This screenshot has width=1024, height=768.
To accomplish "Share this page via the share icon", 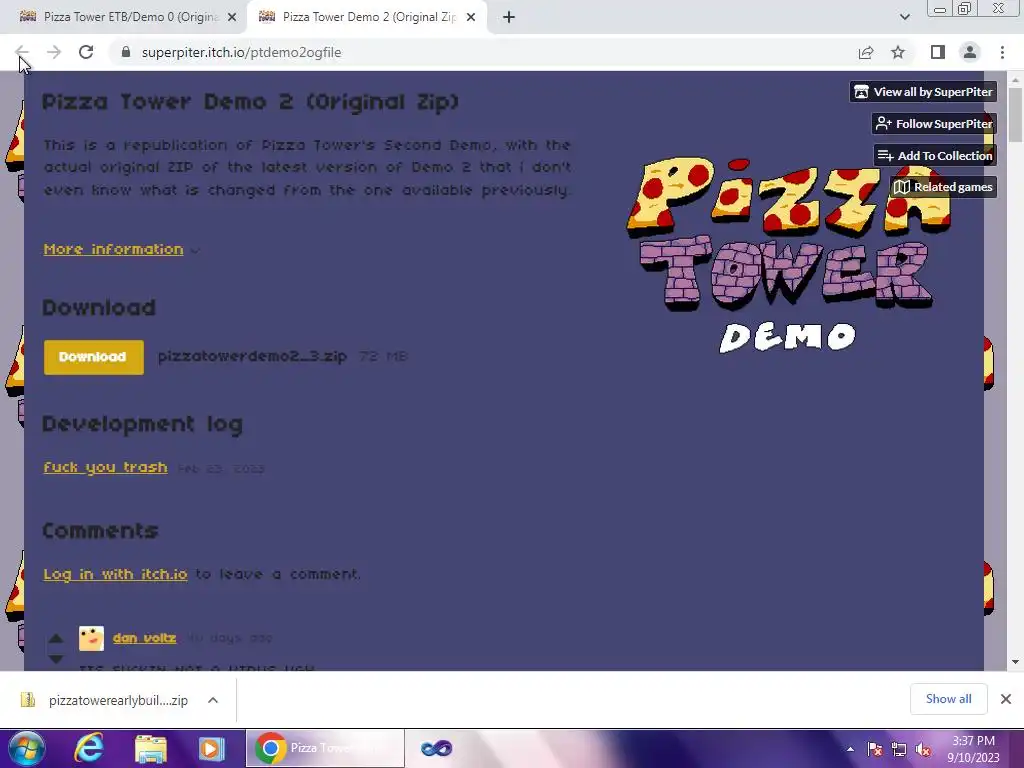I will click(x=866, y=52).
